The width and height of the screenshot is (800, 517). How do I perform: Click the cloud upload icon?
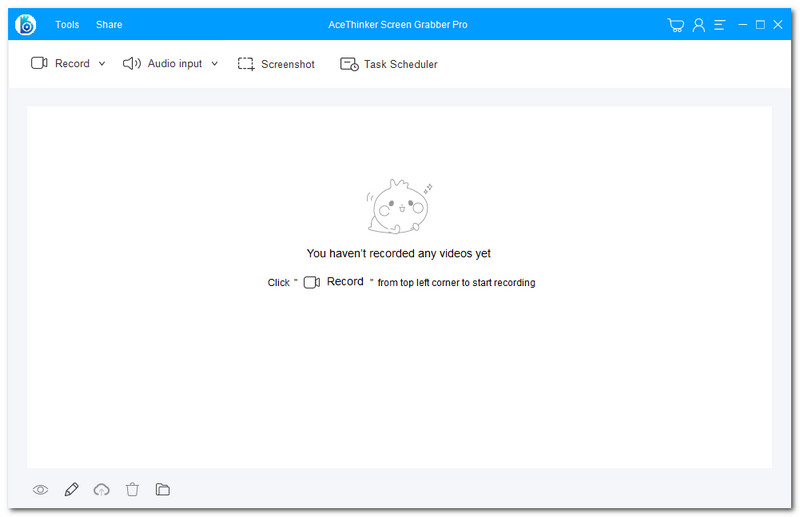[x=102, y=490]
